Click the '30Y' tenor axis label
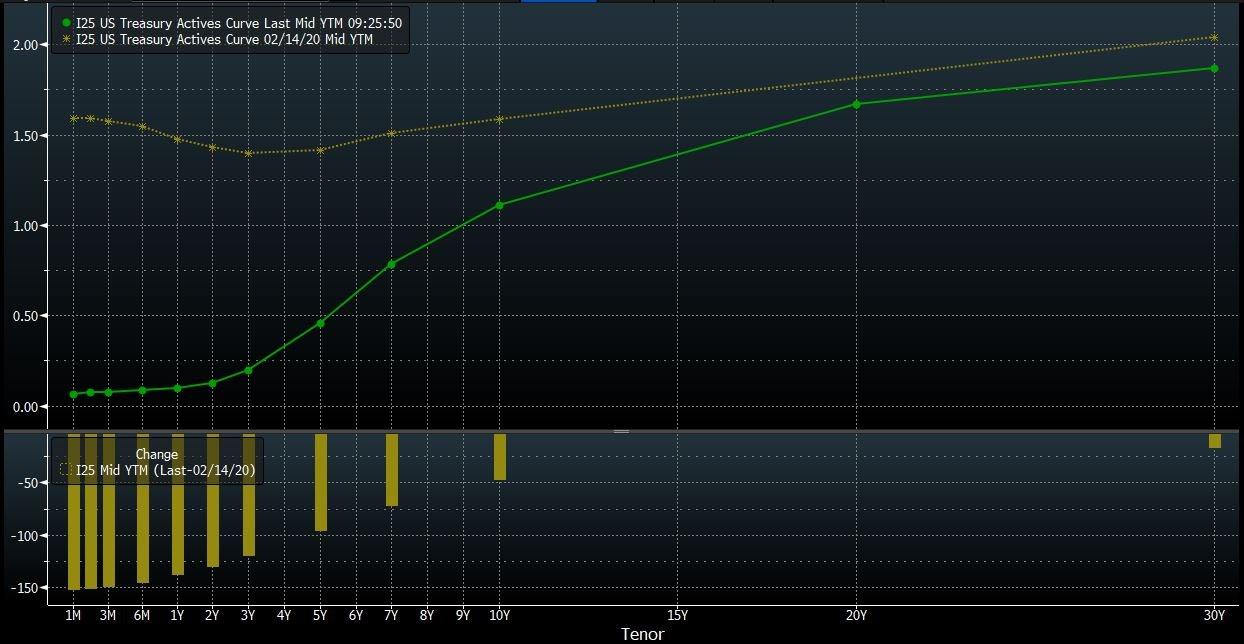1244x644 pixels. point(1214,615)
